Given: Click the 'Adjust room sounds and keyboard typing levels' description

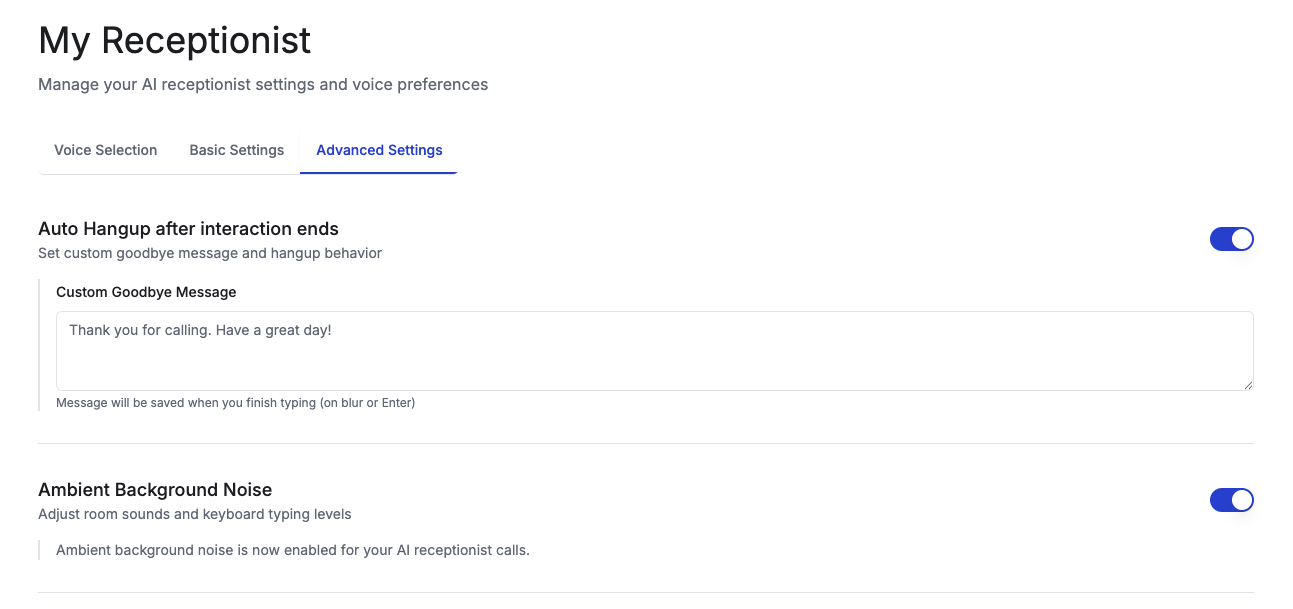Looking at the screenshot, I should pyautogui.click(x=195, y=514).
